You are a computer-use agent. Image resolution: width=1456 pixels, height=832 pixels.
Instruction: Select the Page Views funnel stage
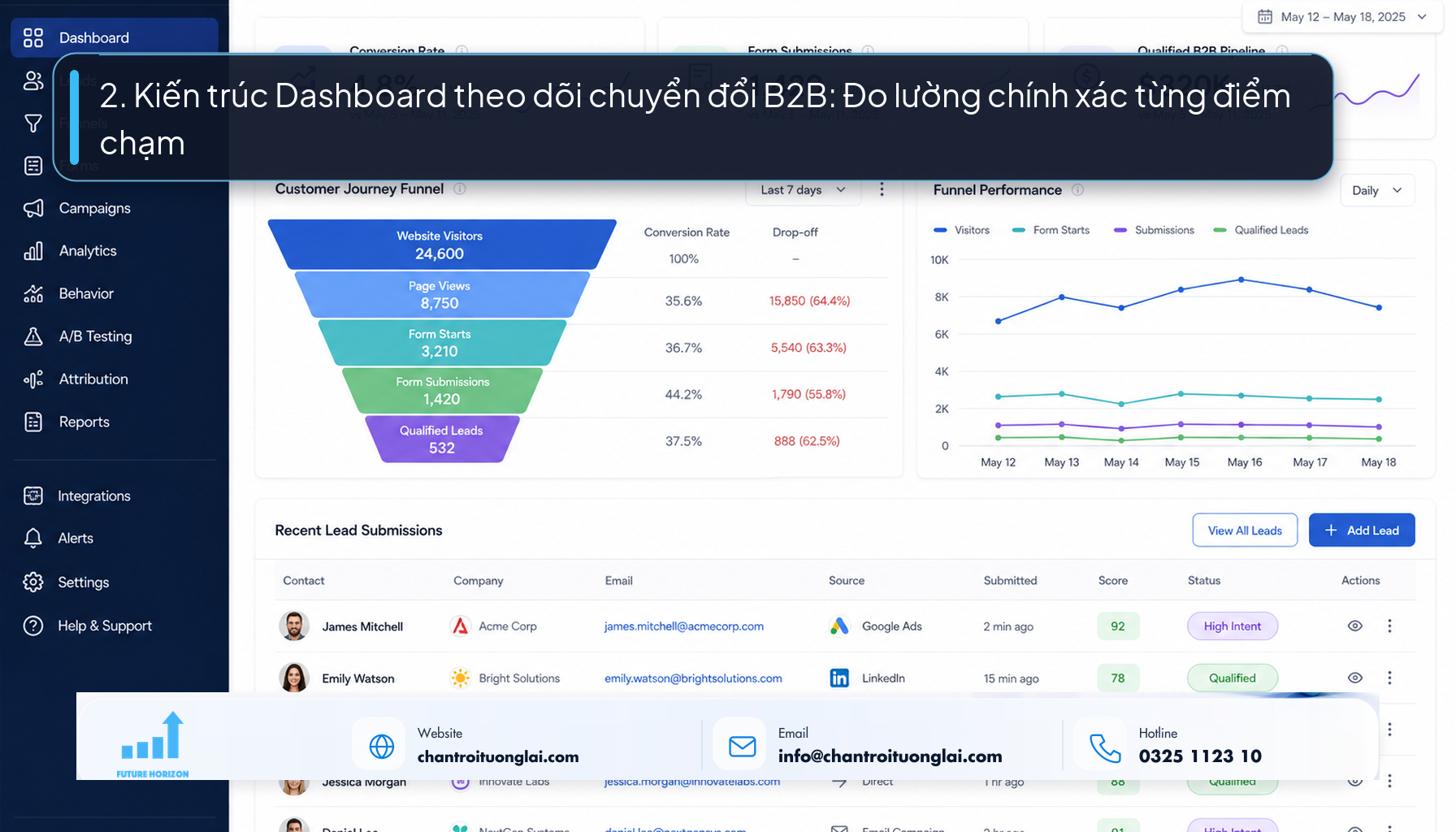tap(441, 294)
